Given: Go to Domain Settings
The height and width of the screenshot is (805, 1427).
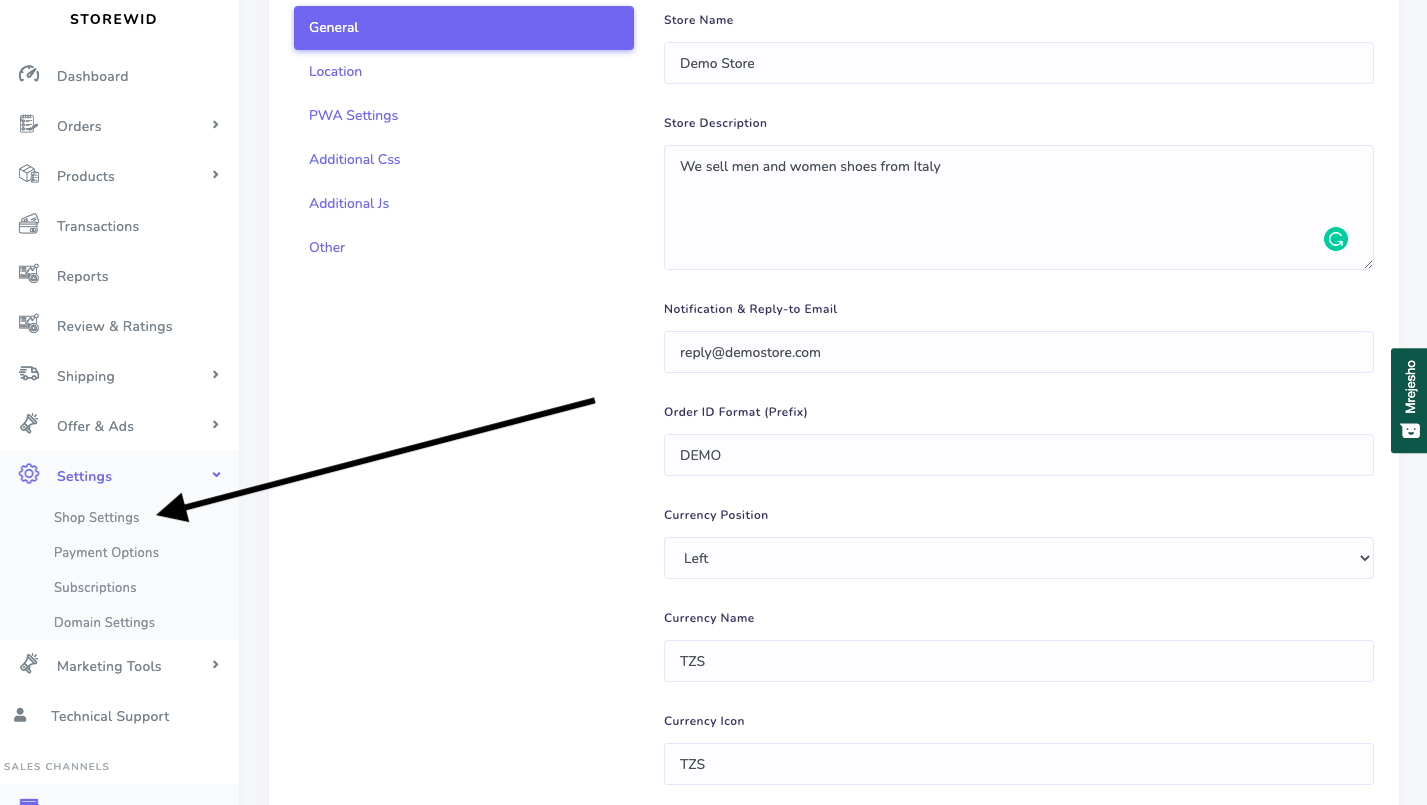Looking at the screenshot, I should coord(104,622).
